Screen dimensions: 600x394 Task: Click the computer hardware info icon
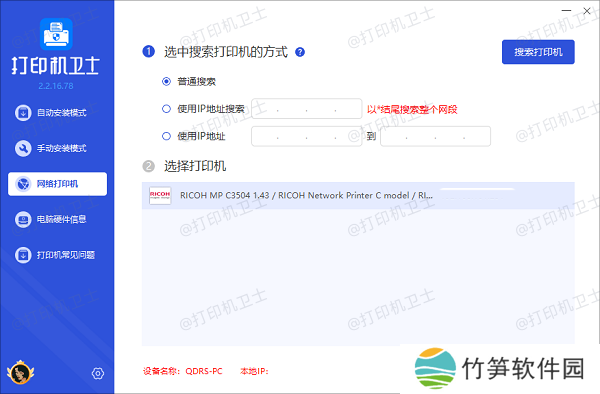[23, 220]
